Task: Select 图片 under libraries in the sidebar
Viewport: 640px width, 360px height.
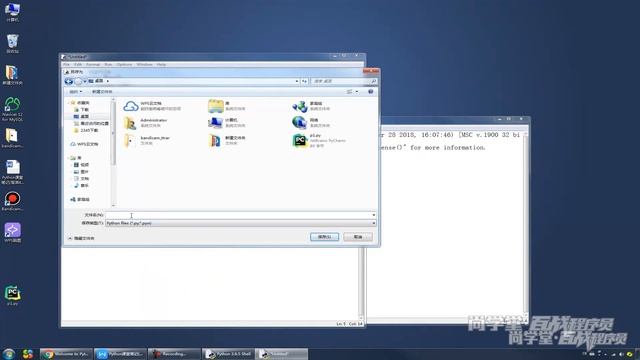Action: coord(81,171)
